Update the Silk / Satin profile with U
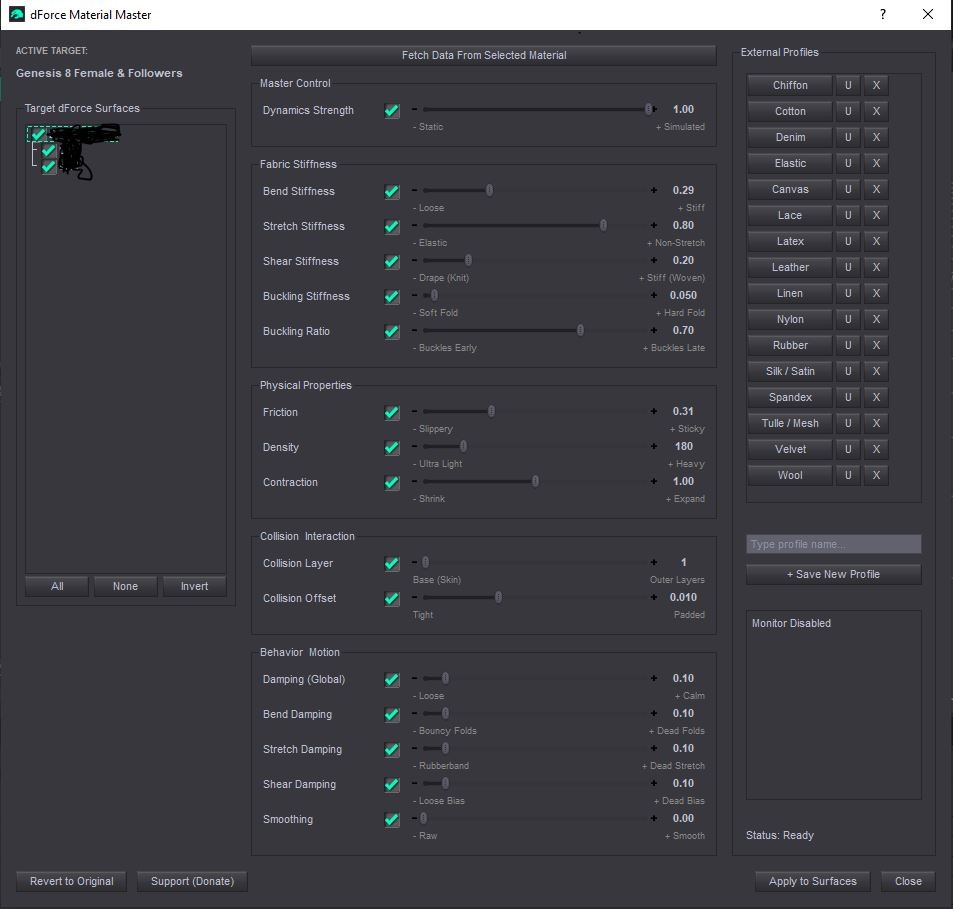 click(x=848, y=371)
